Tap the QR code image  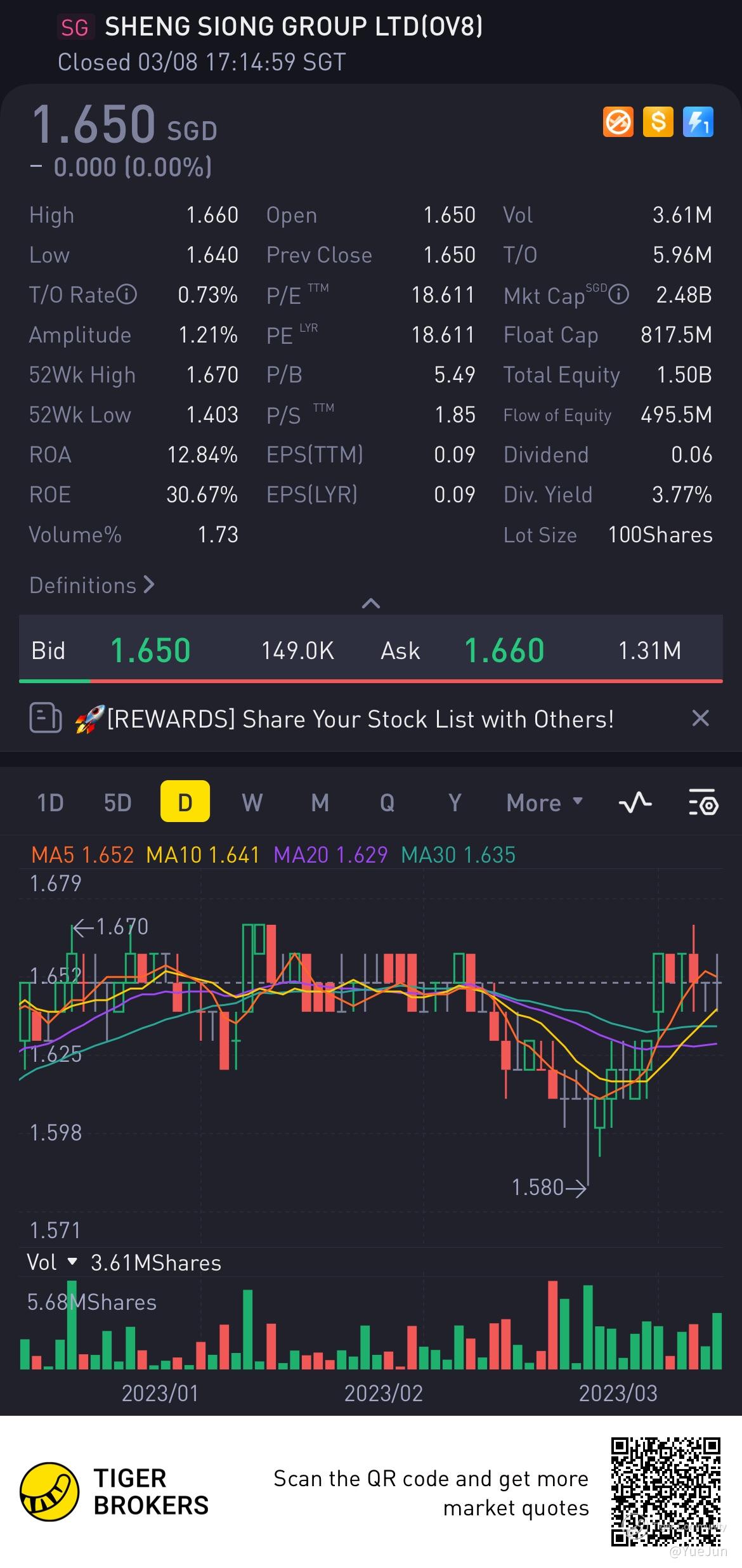click(666, 1492)
